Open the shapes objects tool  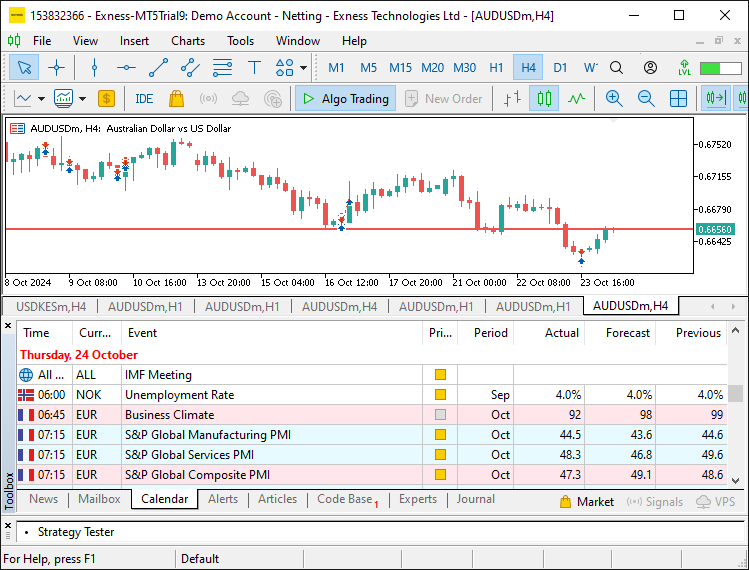[x=285, y=67]
